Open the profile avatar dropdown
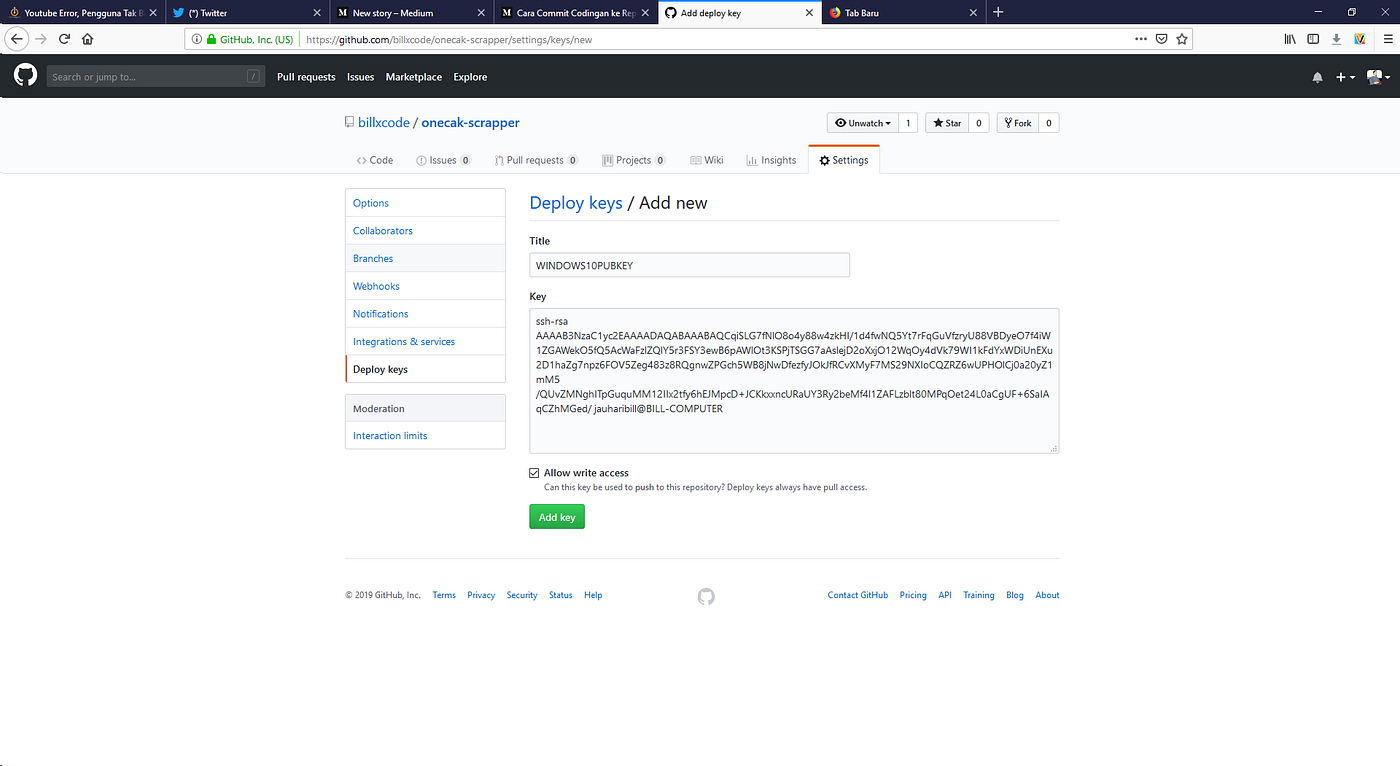 pyautogui.click(x=1377, y=76)
